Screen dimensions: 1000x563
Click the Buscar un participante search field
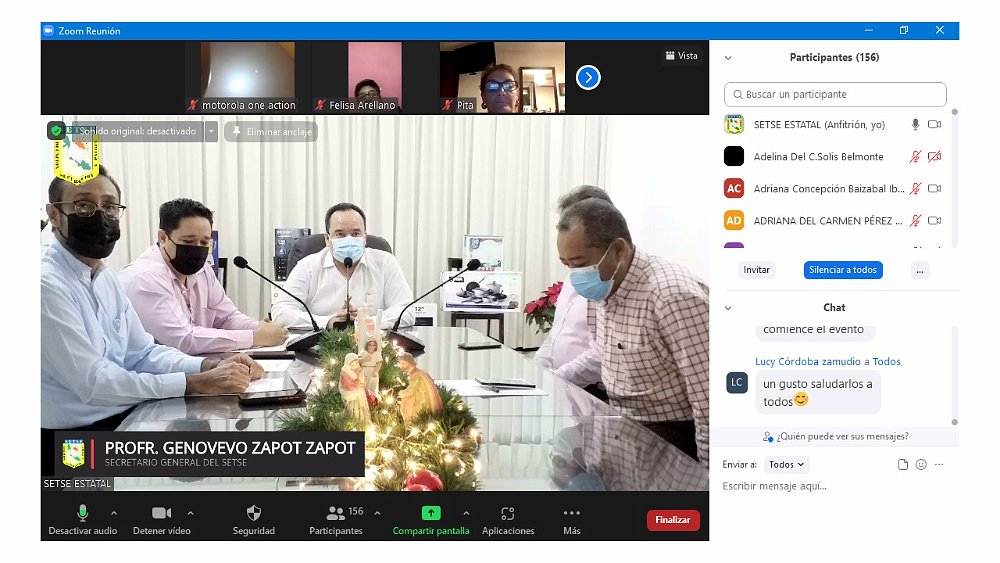[835, 94]
